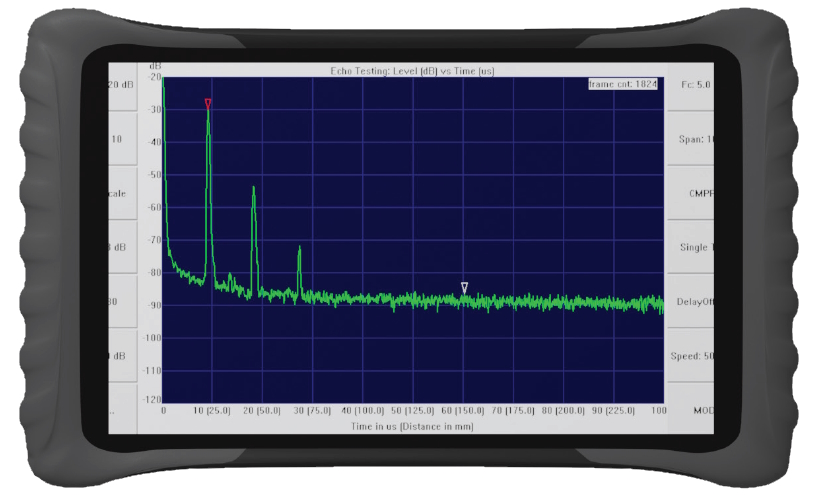Open the Speed setting softkey
Screen dimensions: 818x495
[696, 356]
